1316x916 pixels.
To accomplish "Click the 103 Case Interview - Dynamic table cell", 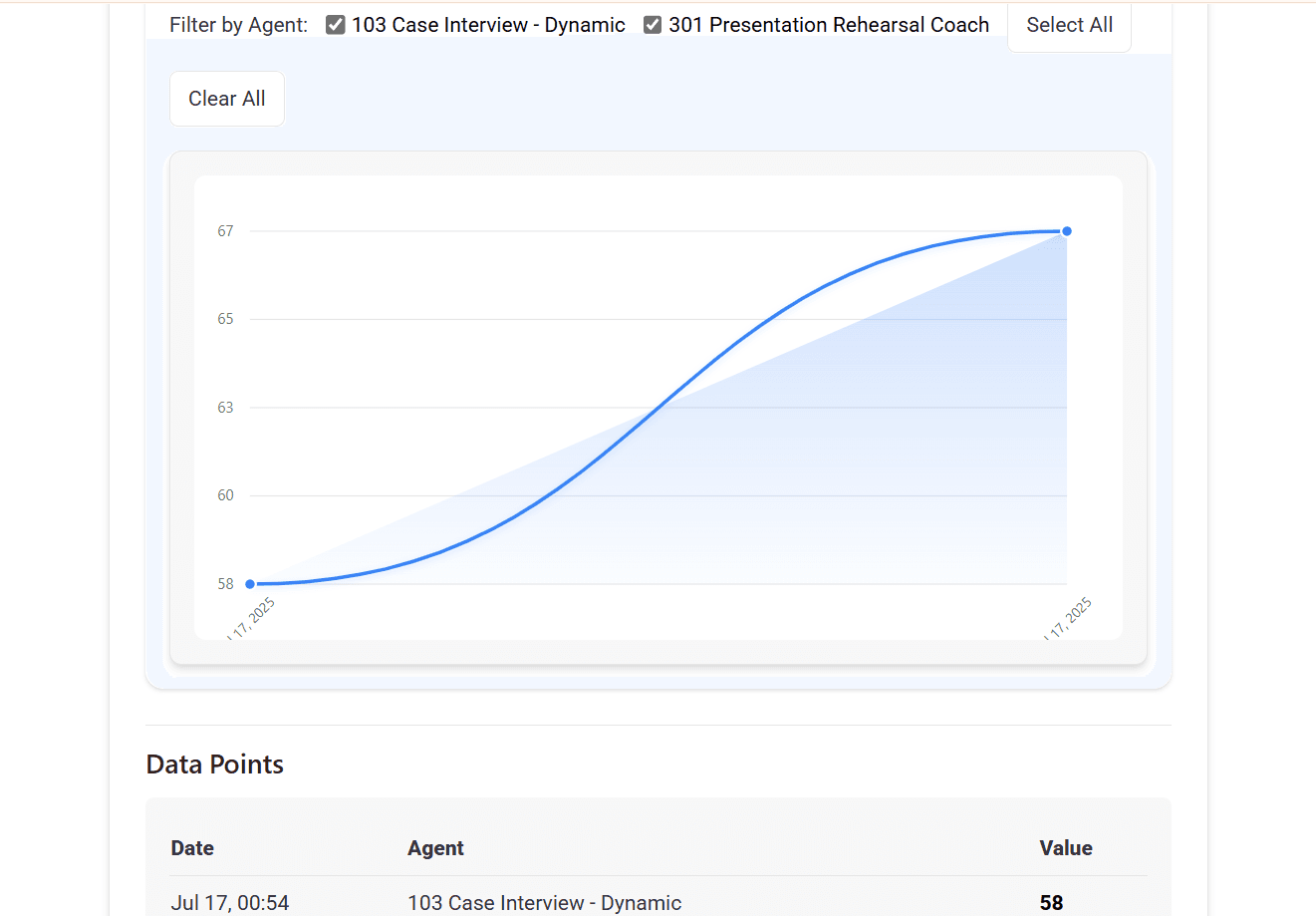I will click(x=544, y=903).
